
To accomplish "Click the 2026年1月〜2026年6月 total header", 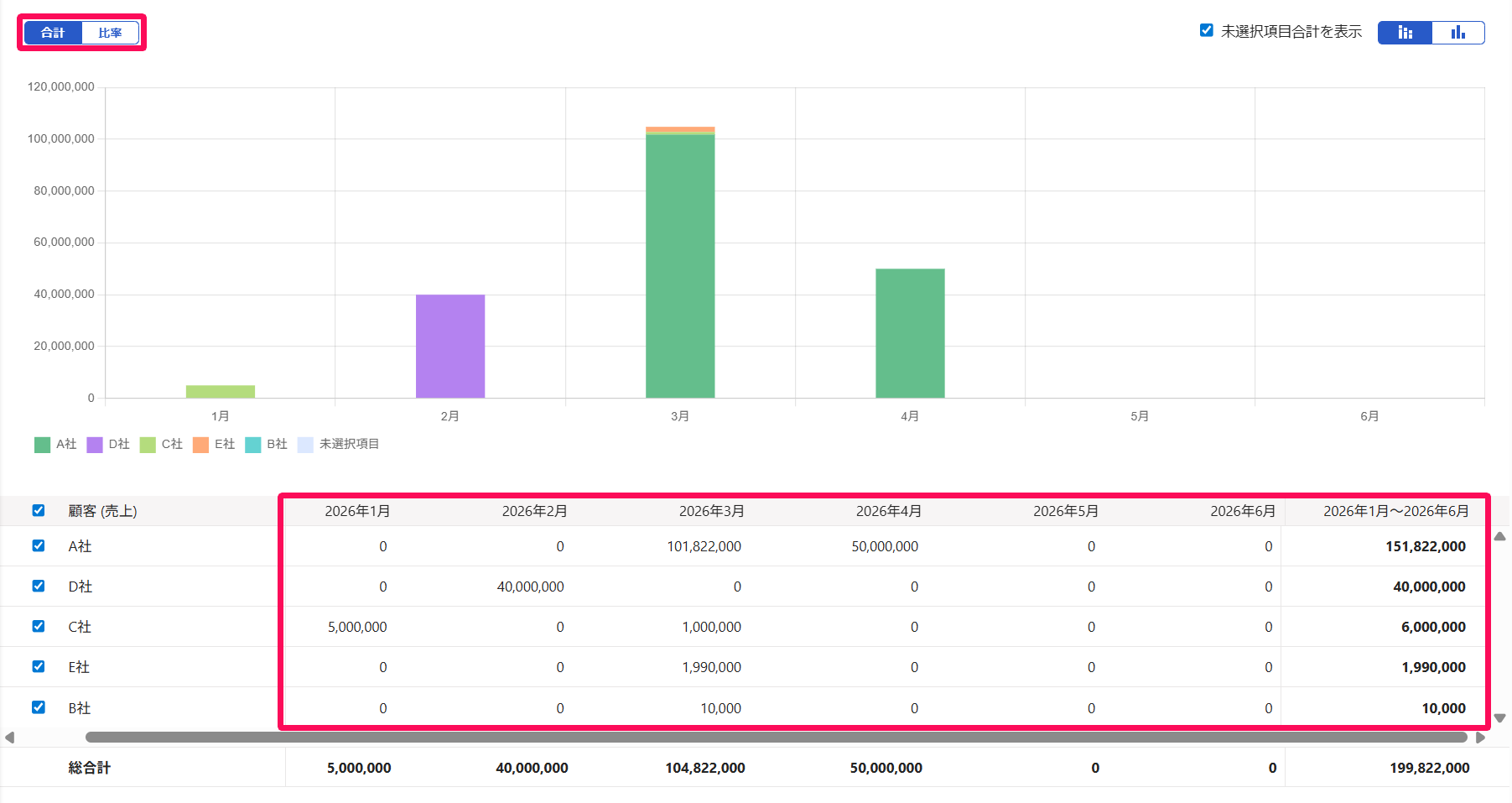I will (1396, 511).
